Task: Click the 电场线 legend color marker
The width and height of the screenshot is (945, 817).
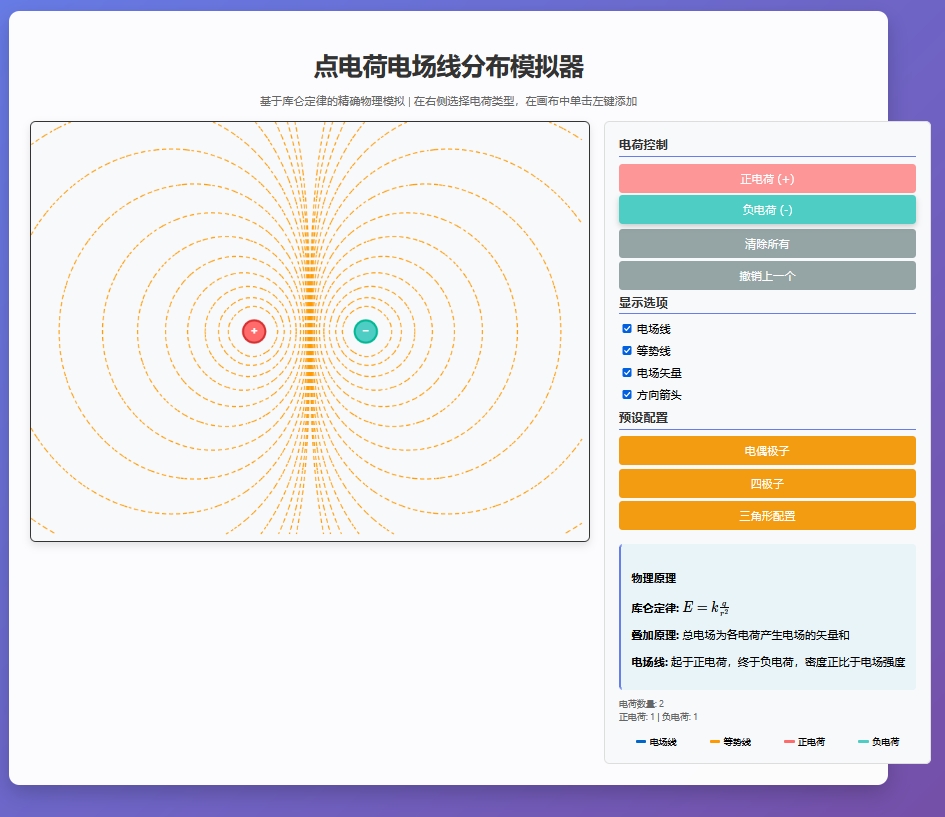Action: point(641,742)
